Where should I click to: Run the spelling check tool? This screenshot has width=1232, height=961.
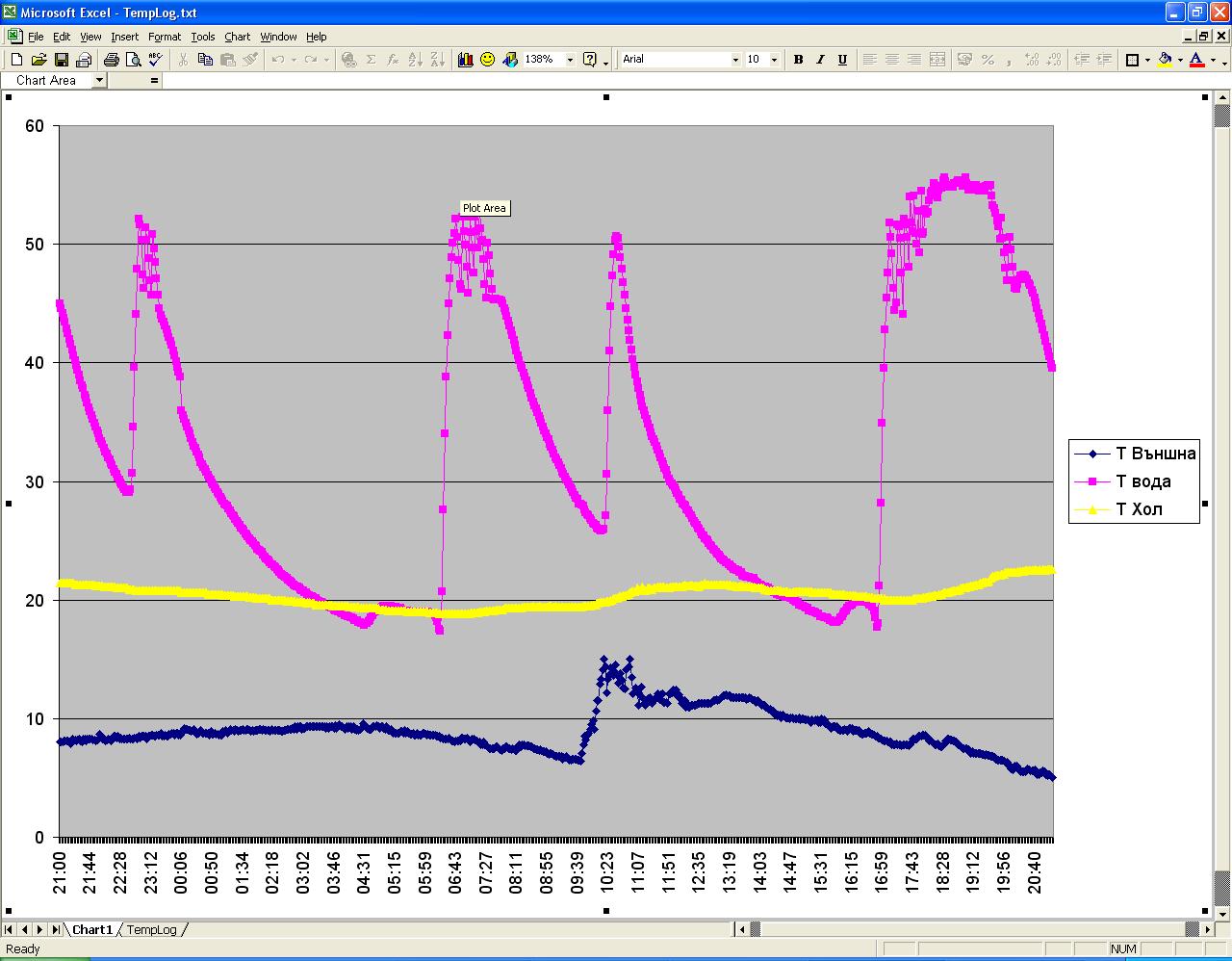[155, 60]
